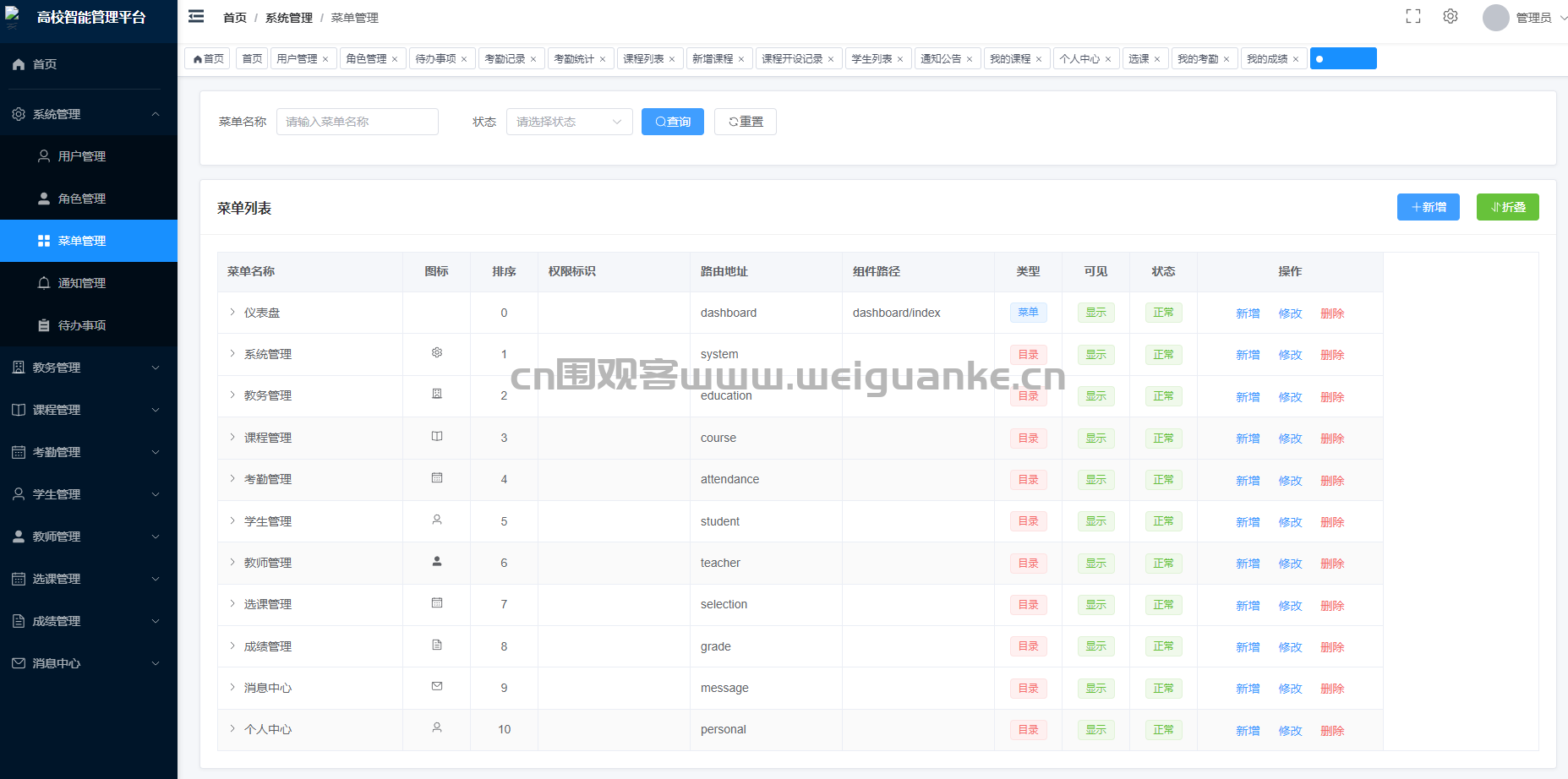This screenshot has width=1568, height=779.
Task: Click 修改 link on the grade row
Action: [1290, 646]
